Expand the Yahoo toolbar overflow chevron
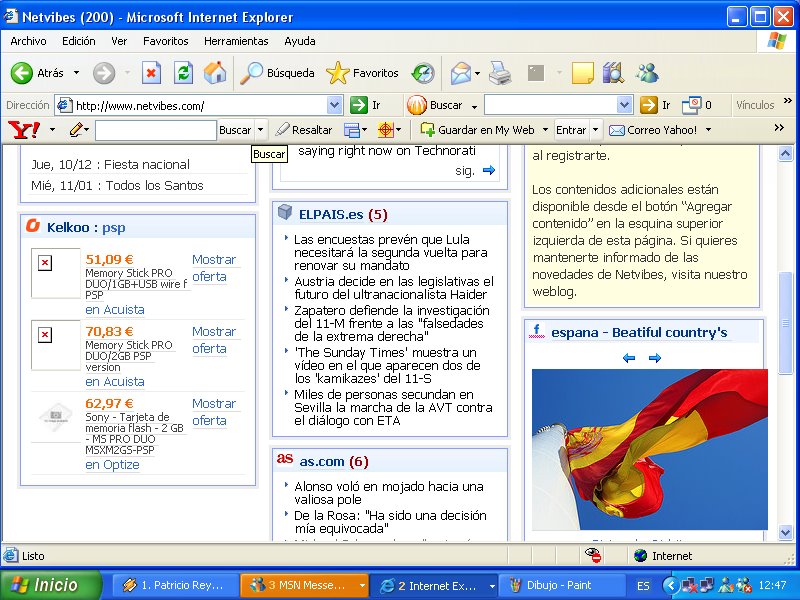 [779, 128]
